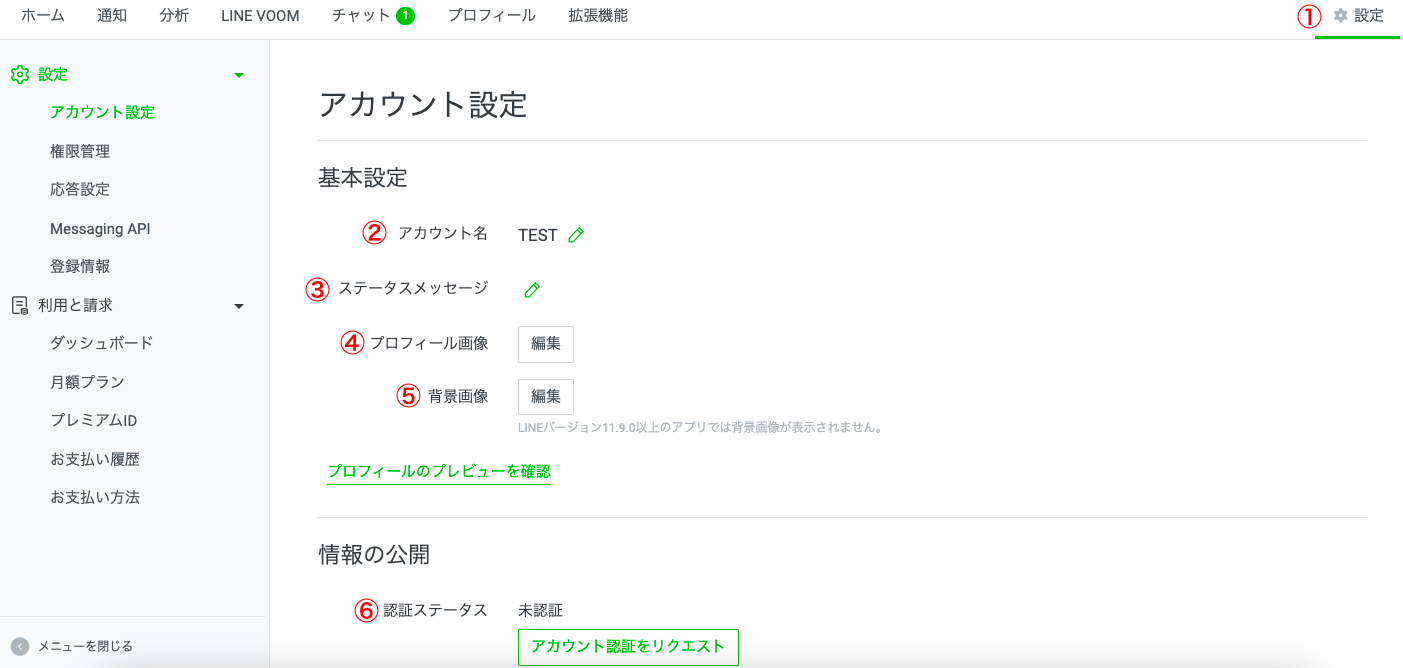Edit the ステータスメッセージ via pencil icon
Viewport: 1403px width, 668px height.
click(x=531, y=288)
